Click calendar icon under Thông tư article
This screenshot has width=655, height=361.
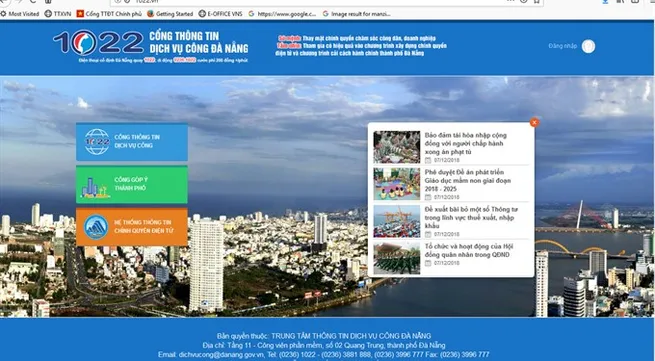click(x=428, y=234)
